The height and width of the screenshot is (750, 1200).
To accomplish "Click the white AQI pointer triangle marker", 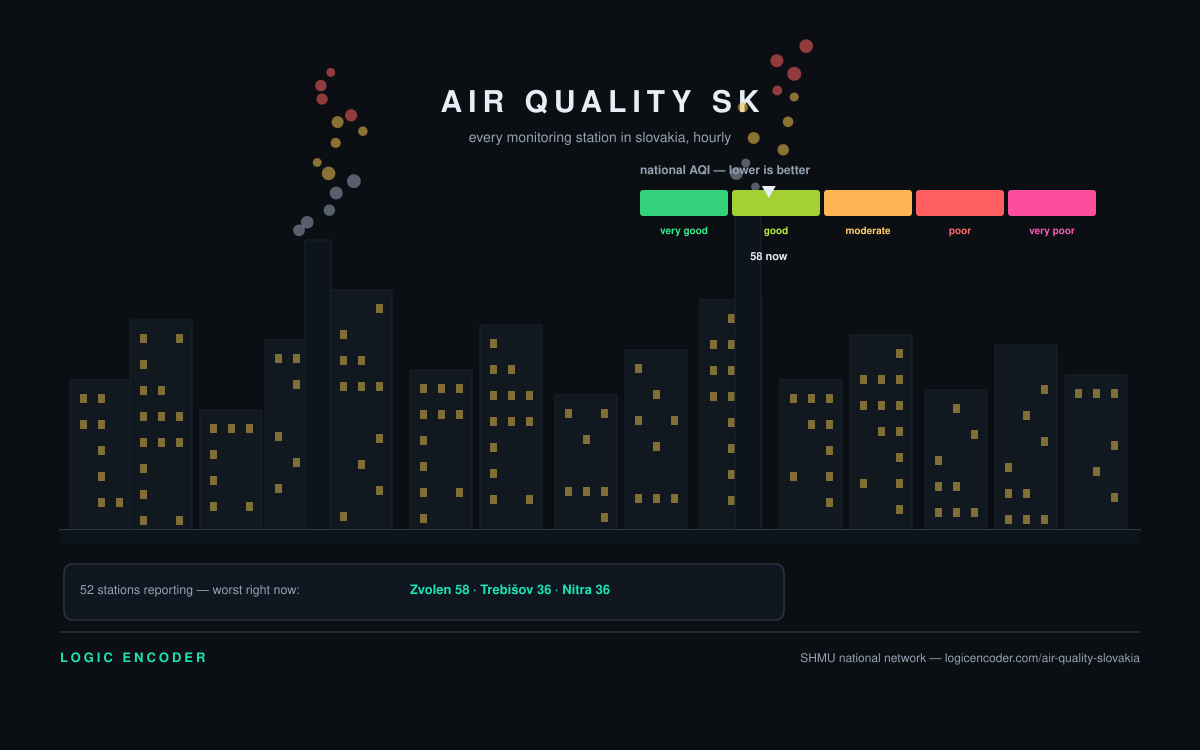I will point(769,191).
